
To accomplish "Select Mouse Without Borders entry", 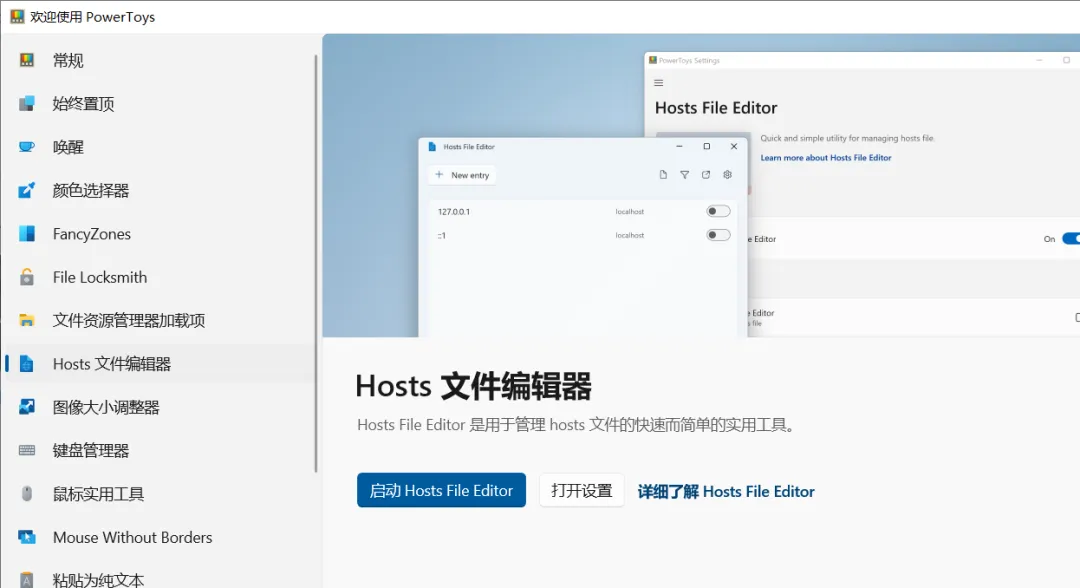I will 158,537.
